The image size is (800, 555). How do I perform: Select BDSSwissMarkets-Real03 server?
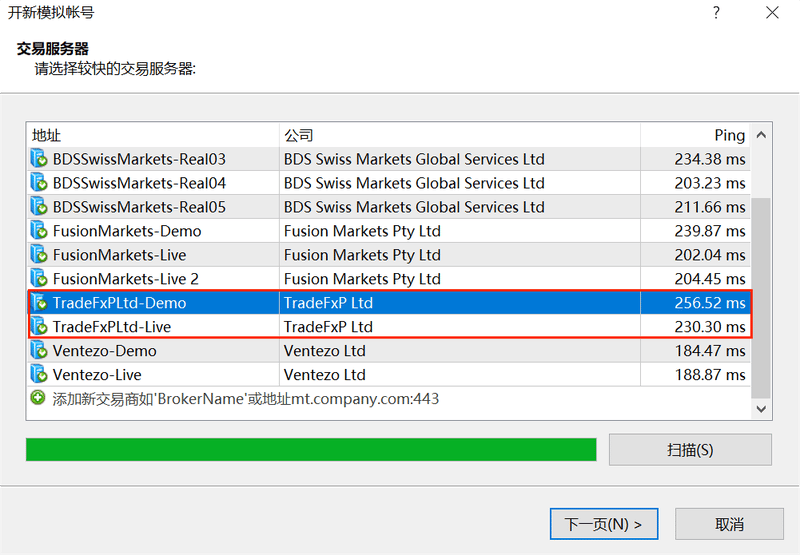coord(389,159)
